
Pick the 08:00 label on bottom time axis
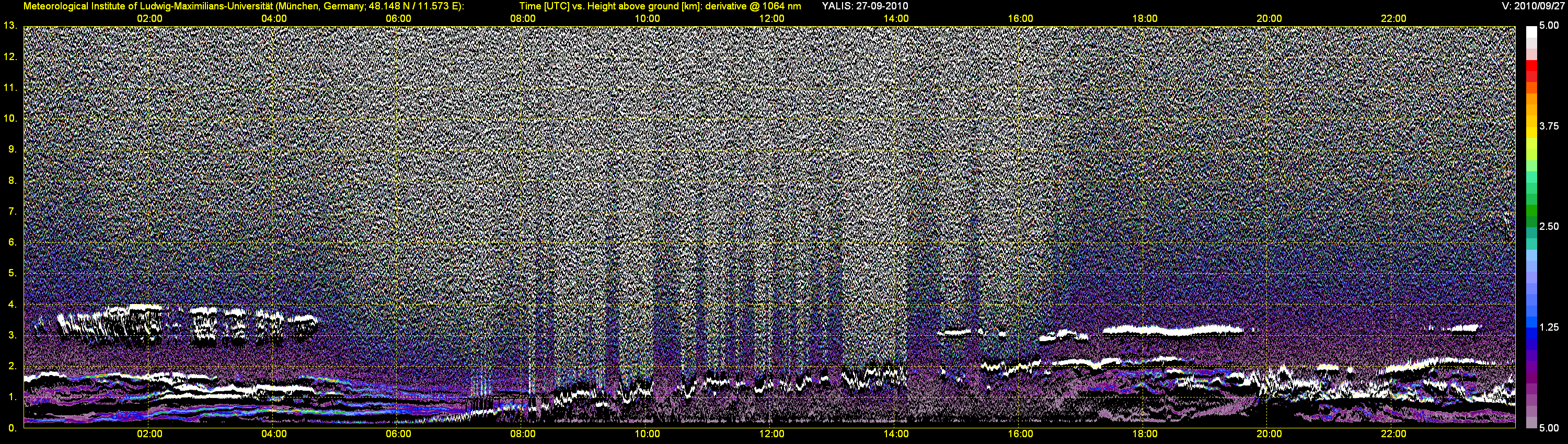(x=523, y=434)
